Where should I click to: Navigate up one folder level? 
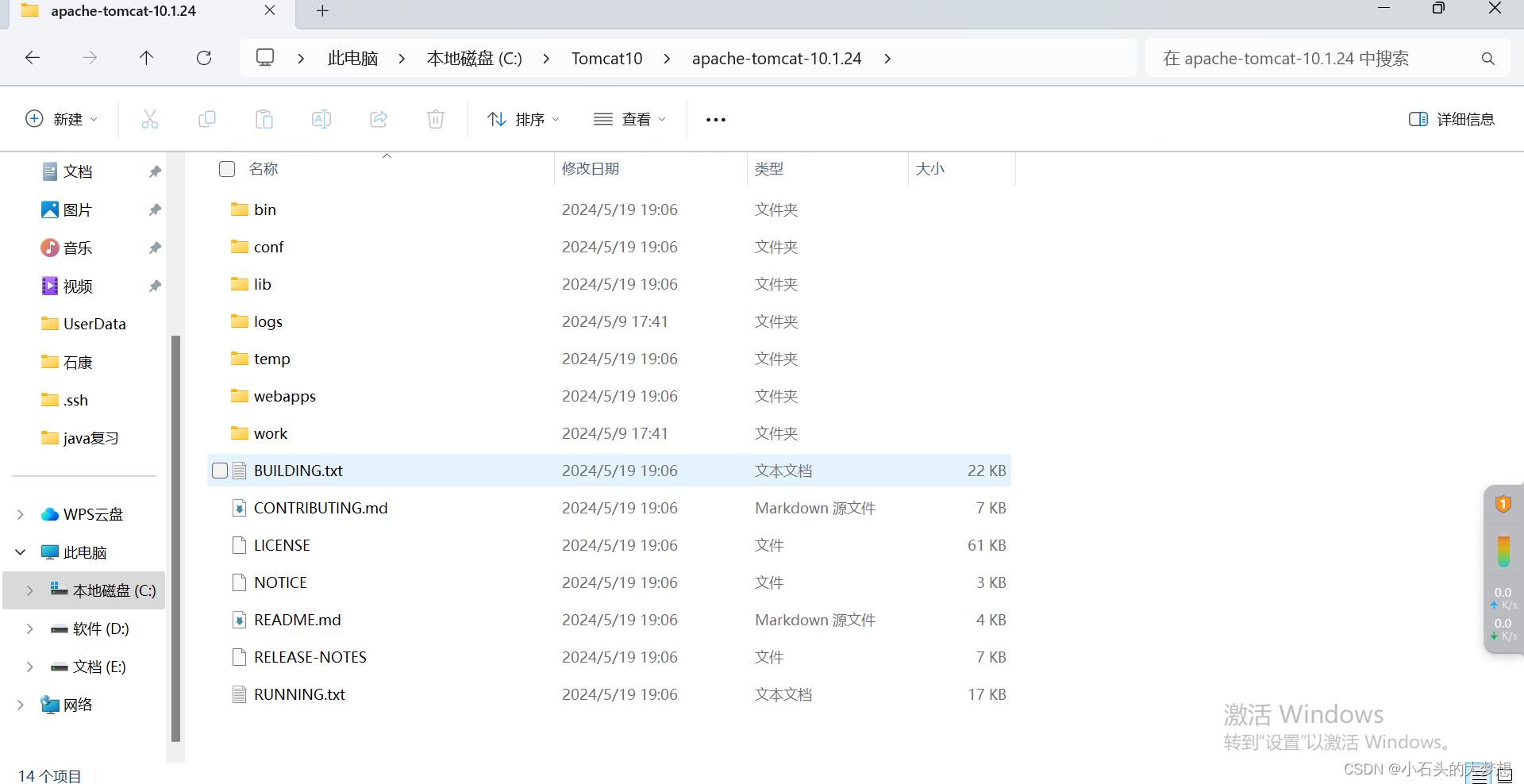[147, 58]
